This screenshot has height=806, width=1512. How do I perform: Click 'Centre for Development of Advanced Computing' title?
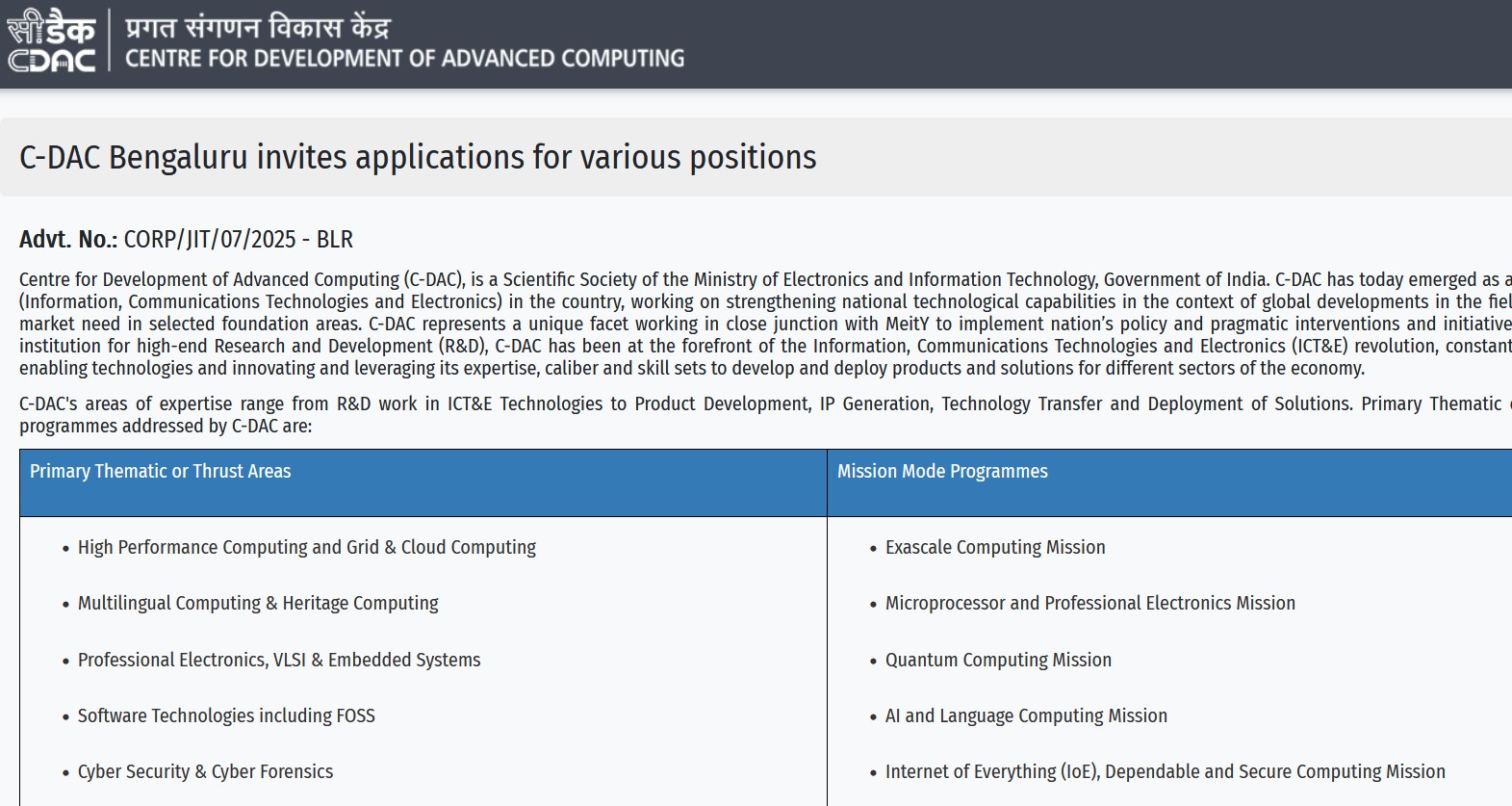(x=404, y=59)
